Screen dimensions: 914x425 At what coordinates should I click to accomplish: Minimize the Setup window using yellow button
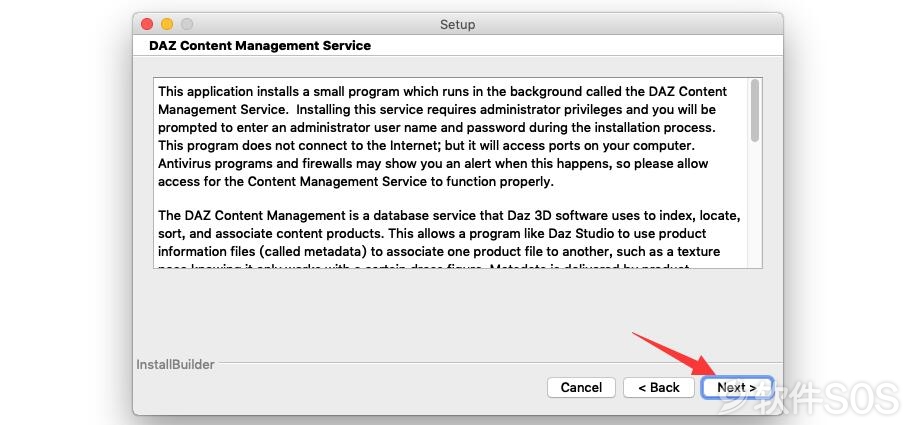click(x=167, y=24)
